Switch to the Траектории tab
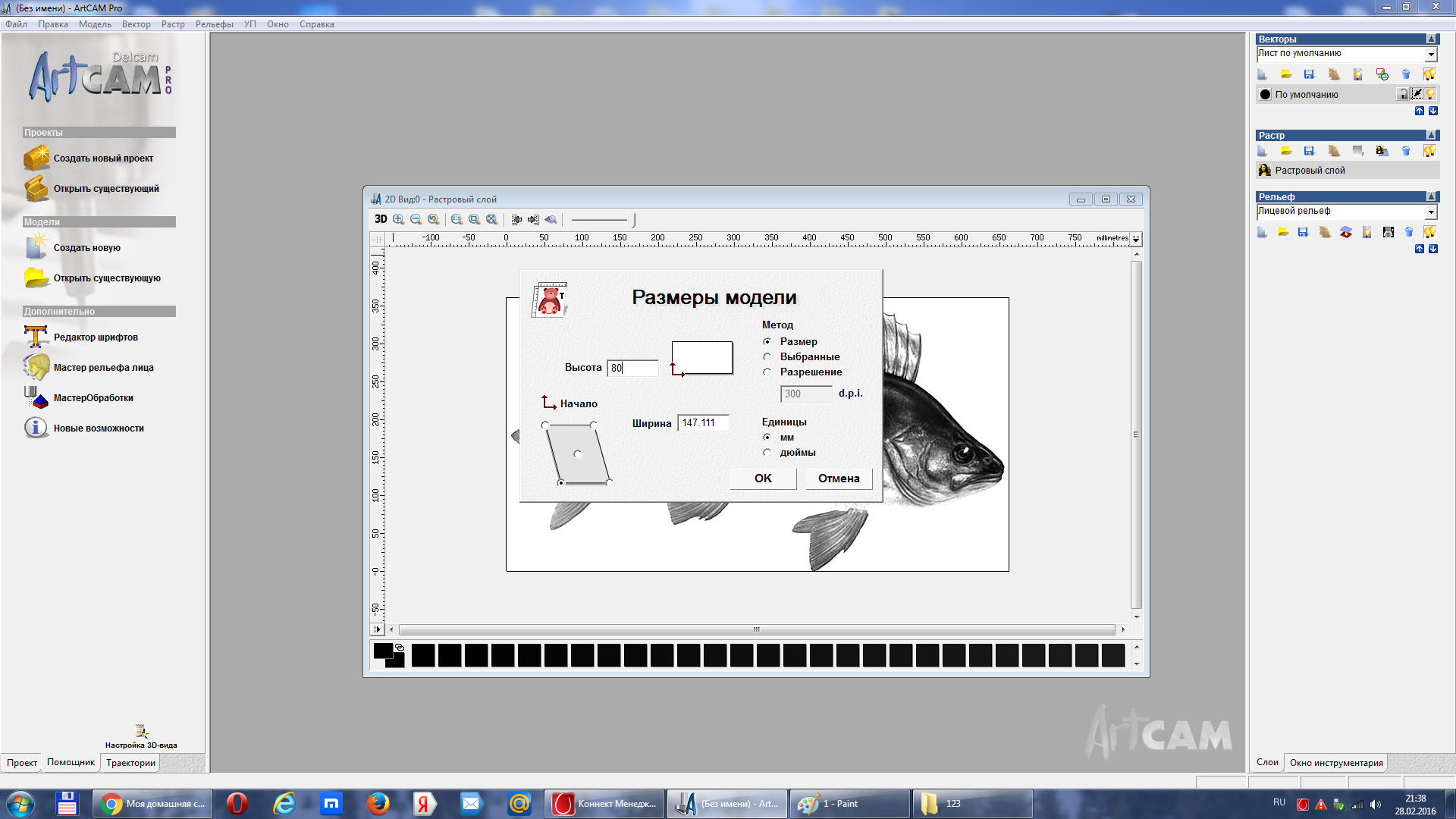1456x819 pixels. click(x=130, y=763)
